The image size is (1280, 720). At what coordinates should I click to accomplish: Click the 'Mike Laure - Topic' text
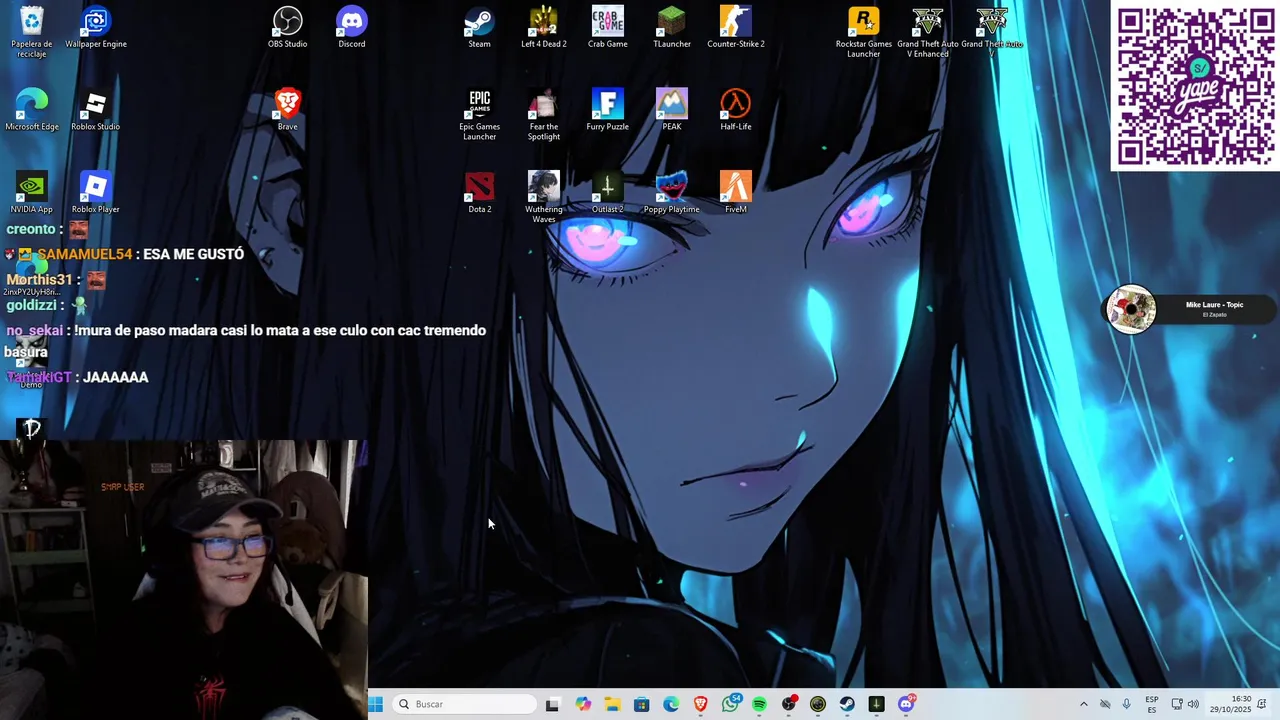(x=1214, y=305)
